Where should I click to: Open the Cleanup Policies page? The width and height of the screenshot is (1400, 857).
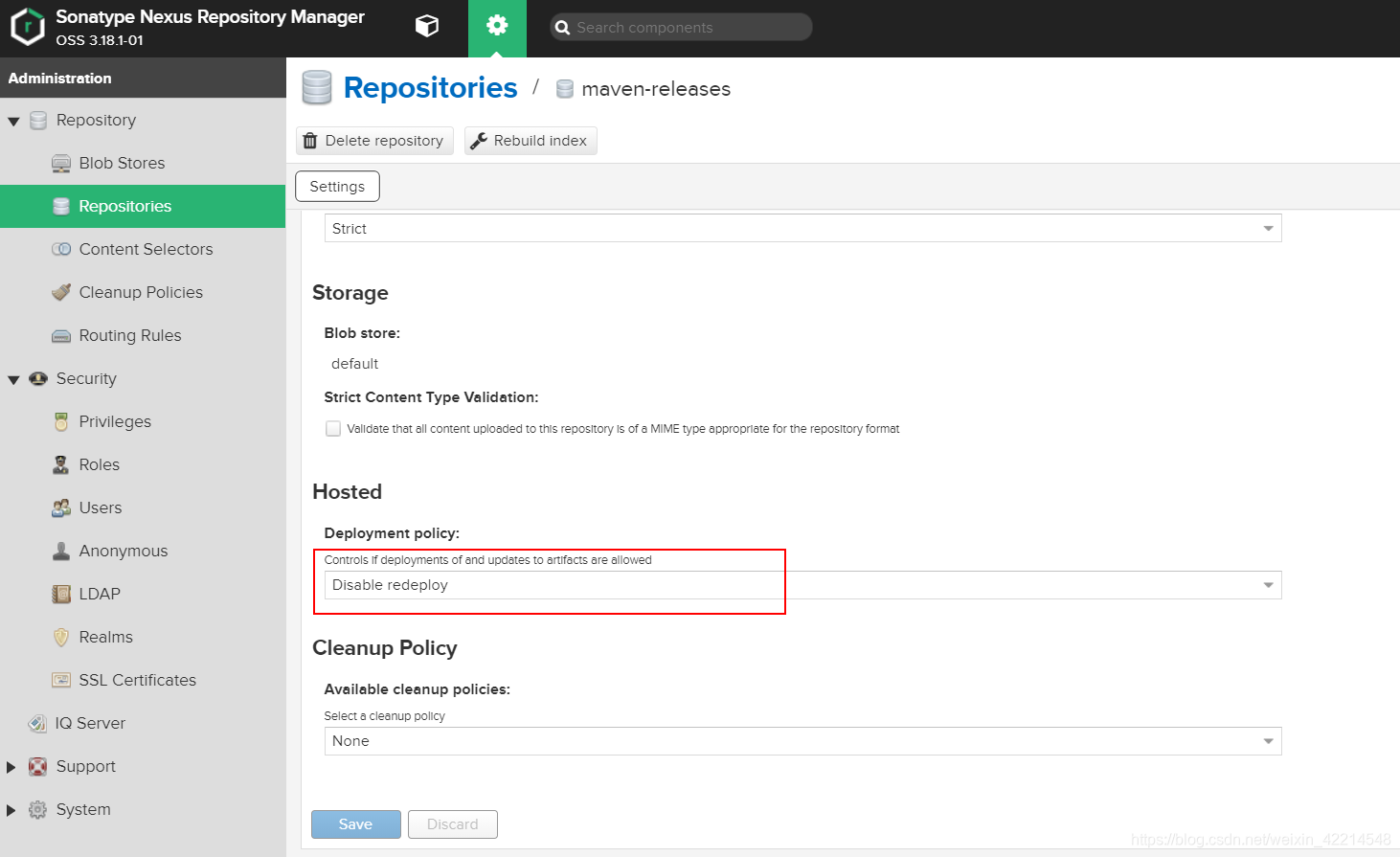coord(141,292)
